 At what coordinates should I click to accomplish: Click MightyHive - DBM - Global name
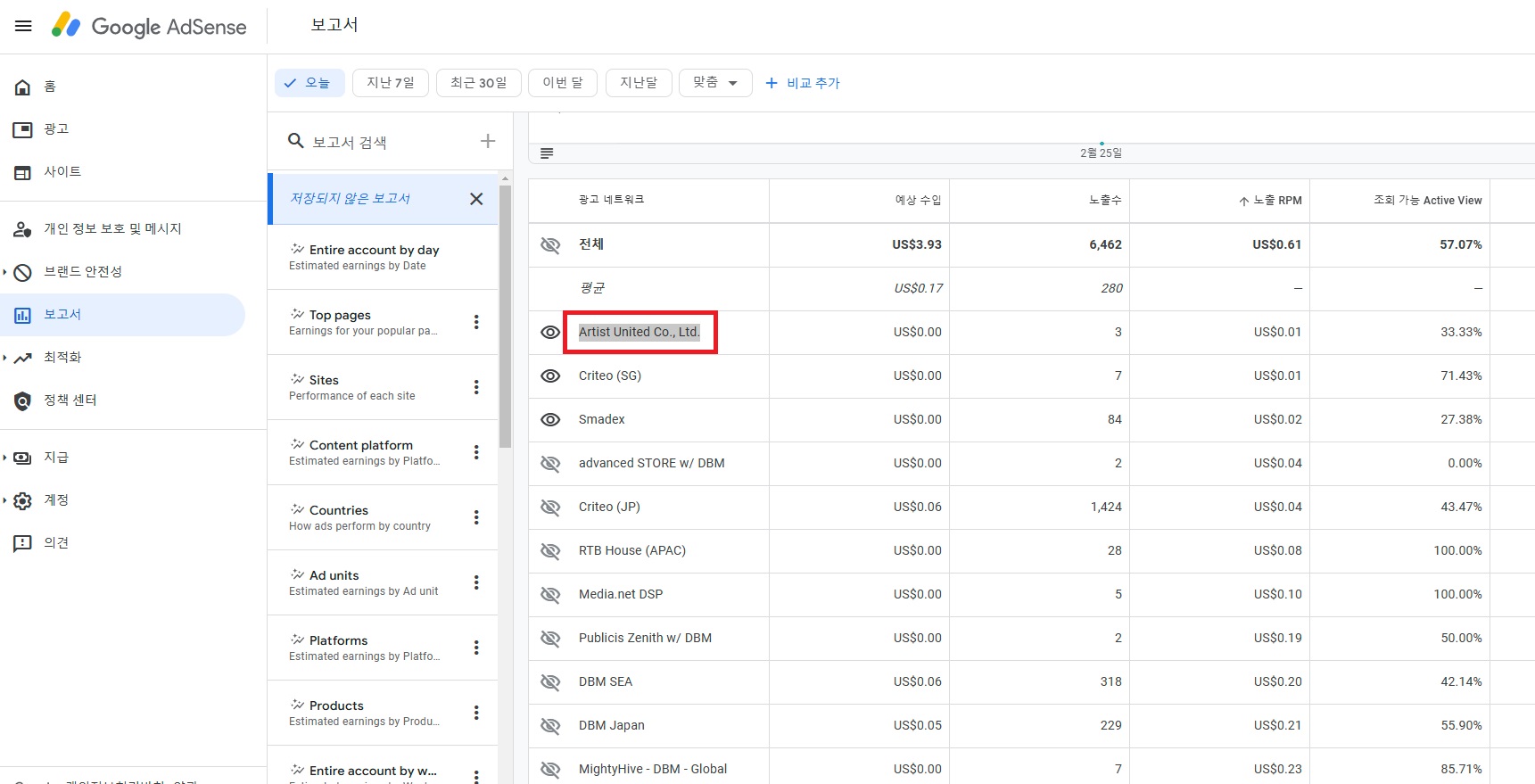pos(652,769)
